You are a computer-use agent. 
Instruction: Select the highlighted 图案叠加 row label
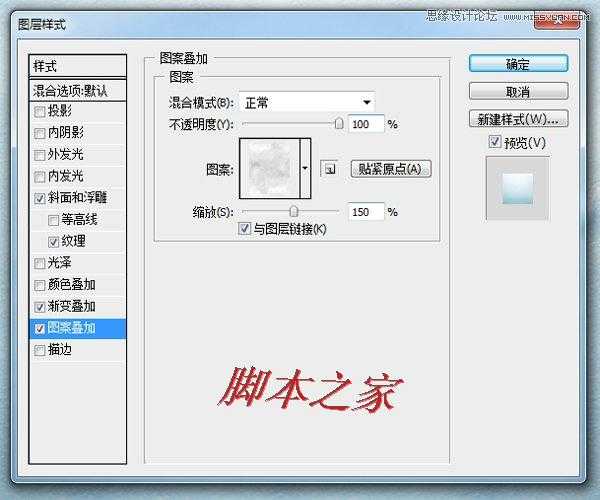[x=71, y=328]
